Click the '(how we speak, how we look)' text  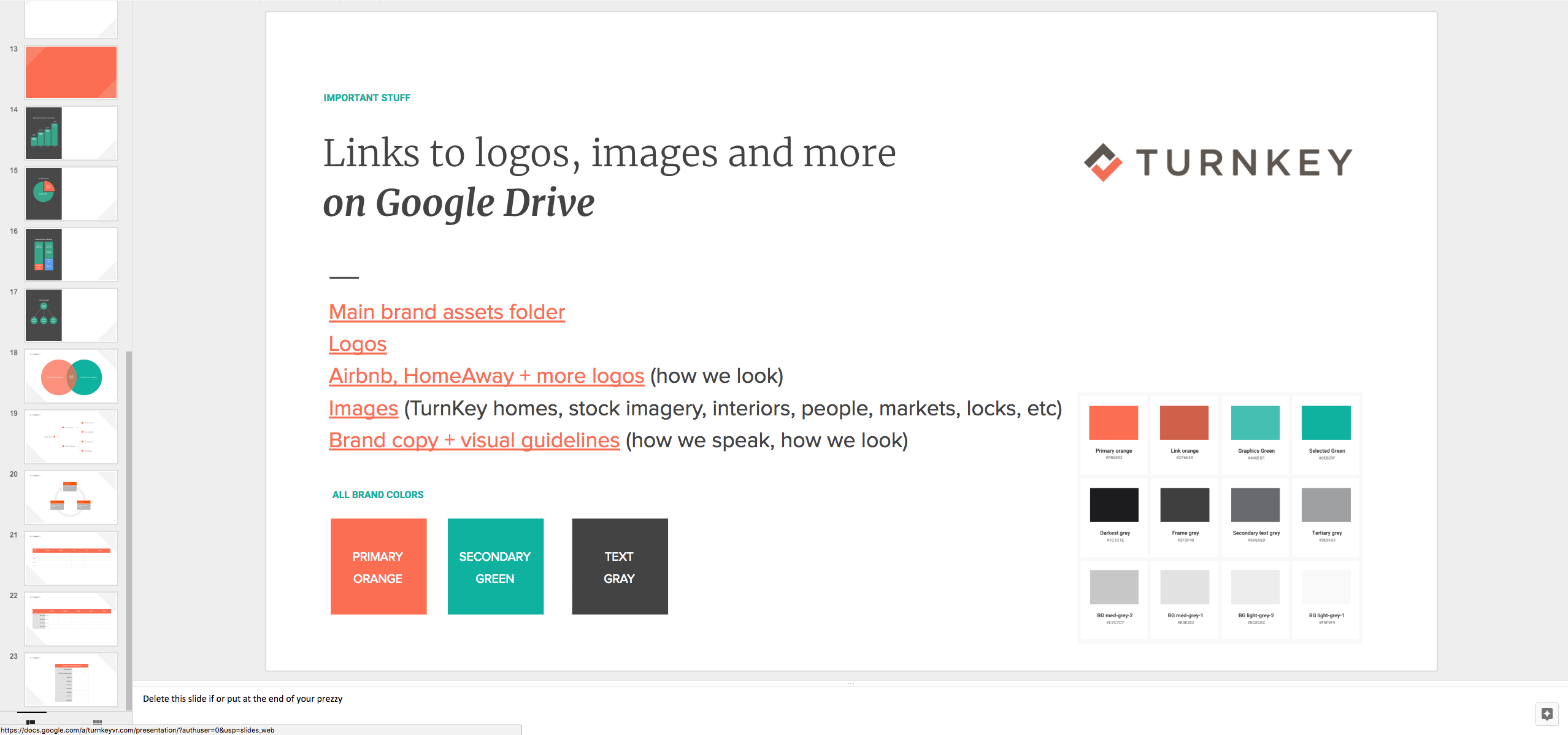pos(767,441)
